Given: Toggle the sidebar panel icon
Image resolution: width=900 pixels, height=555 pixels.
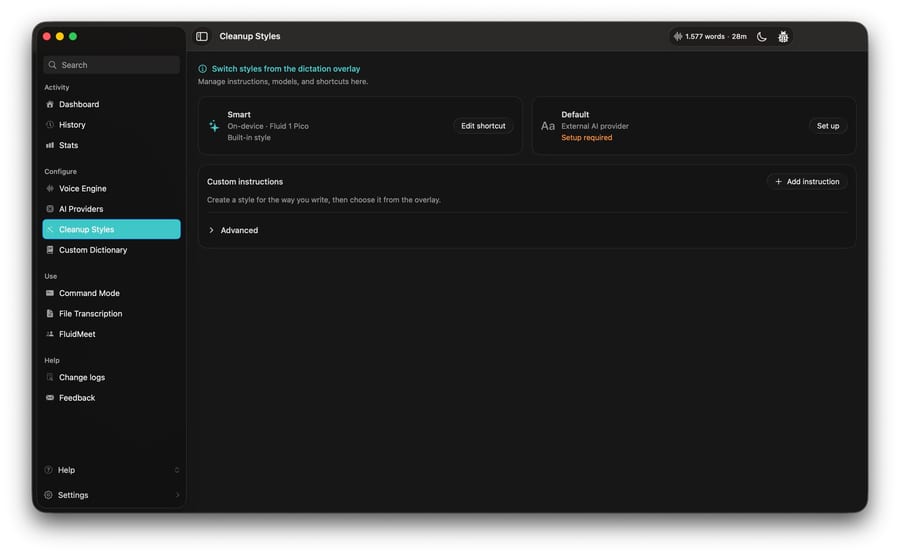Looking at the screenshot, I should (x=201, y=36).
